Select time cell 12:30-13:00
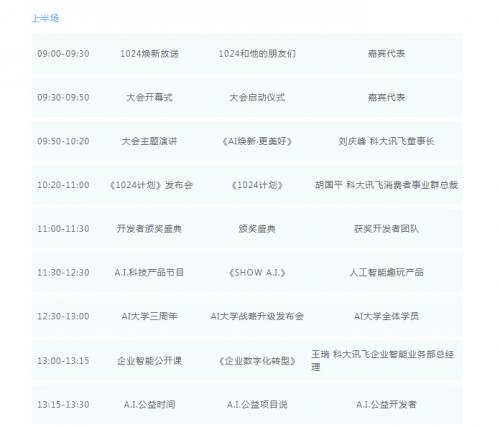 (x=63, y=316)
